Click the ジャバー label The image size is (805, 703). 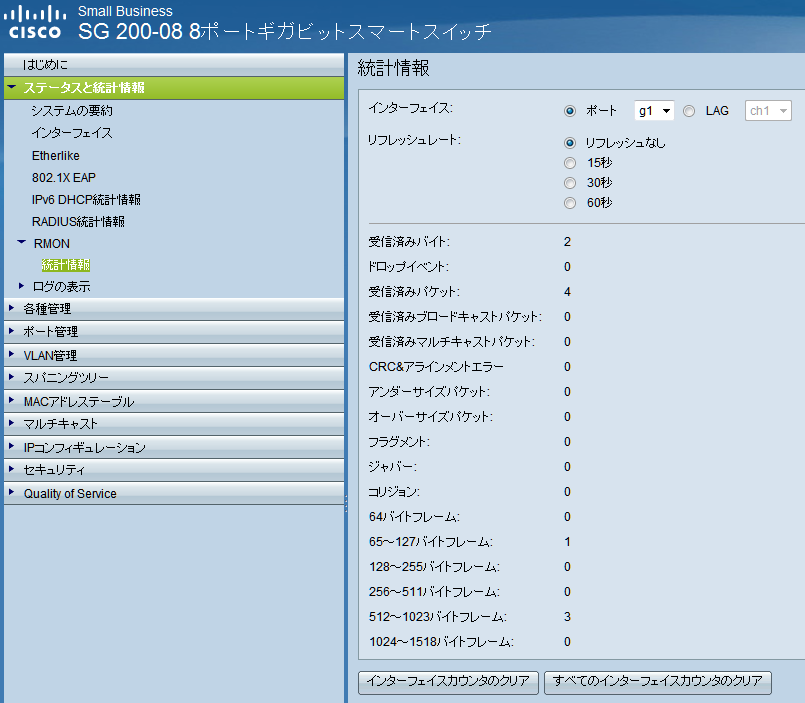coord(393,467)
